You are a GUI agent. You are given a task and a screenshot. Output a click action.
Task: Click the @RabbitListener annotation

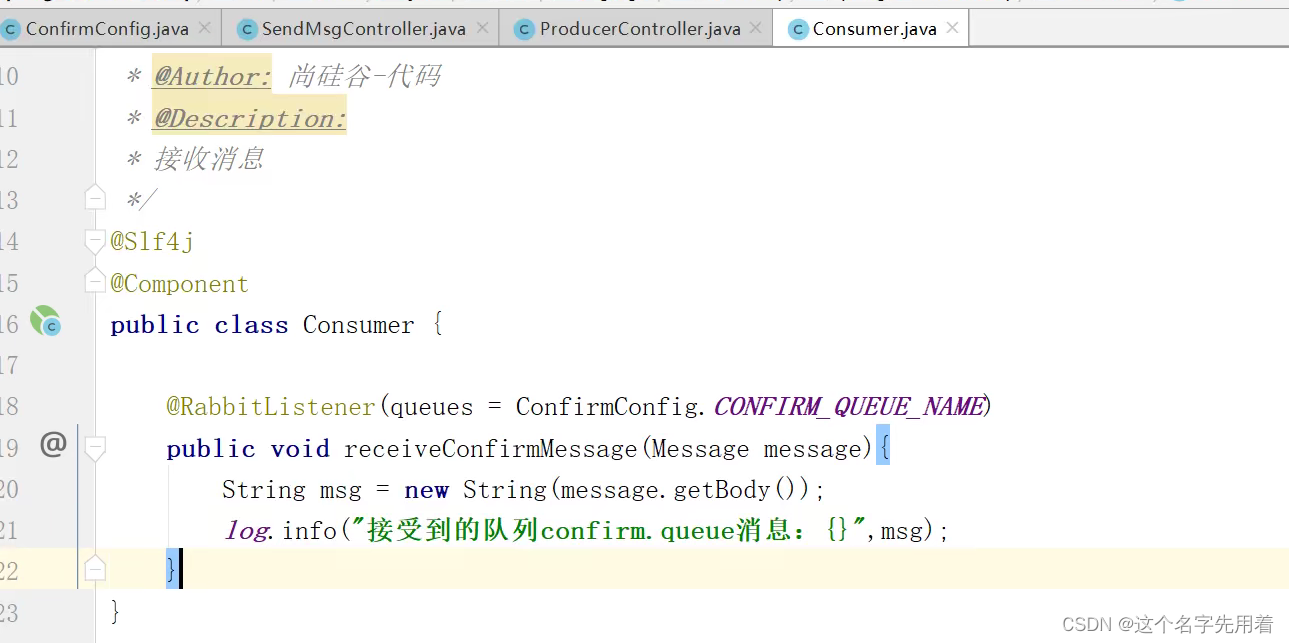pyautogui.click(x=271, y=407)
